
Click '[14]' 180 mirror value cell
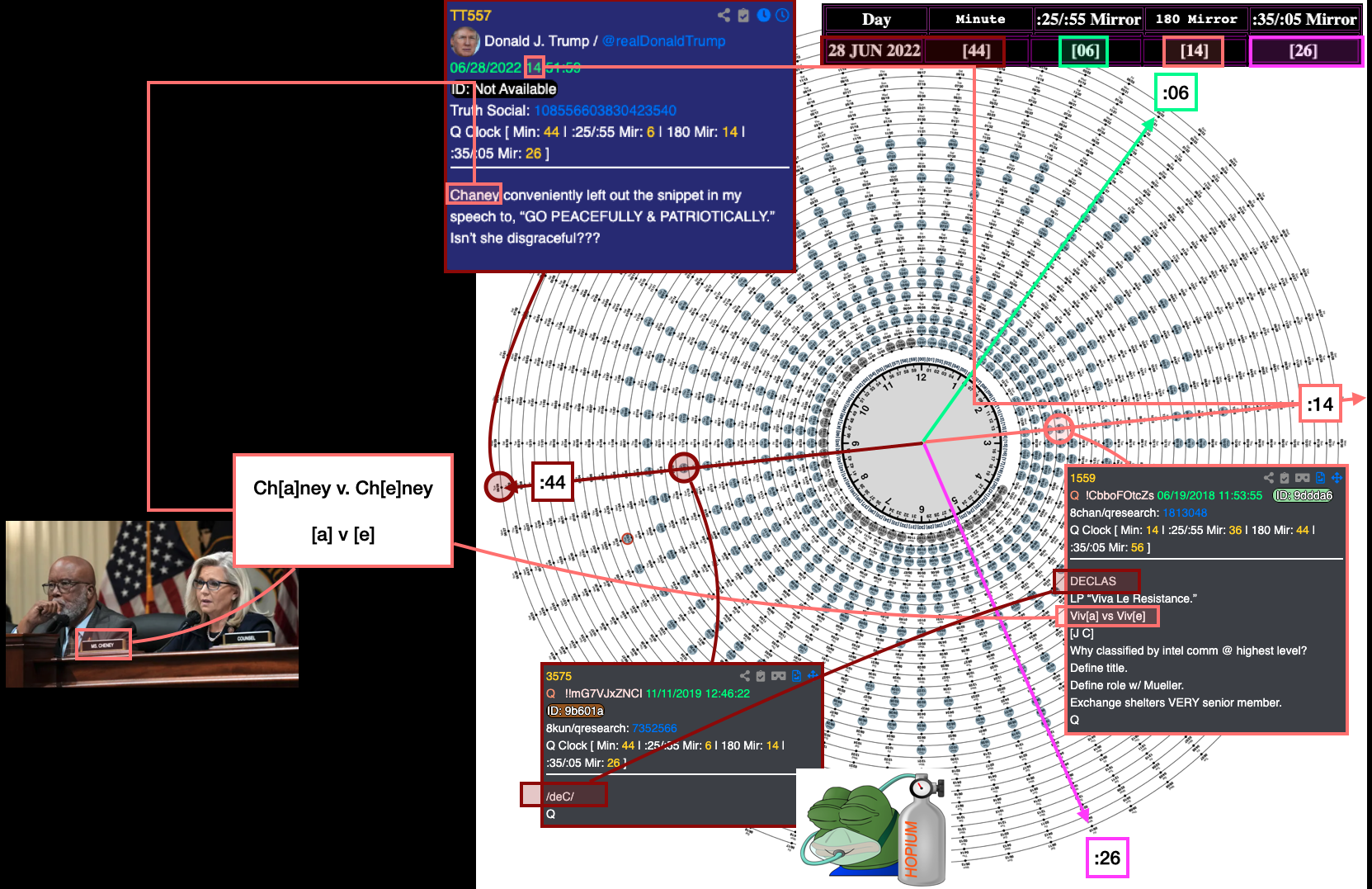click(1194, 51)
